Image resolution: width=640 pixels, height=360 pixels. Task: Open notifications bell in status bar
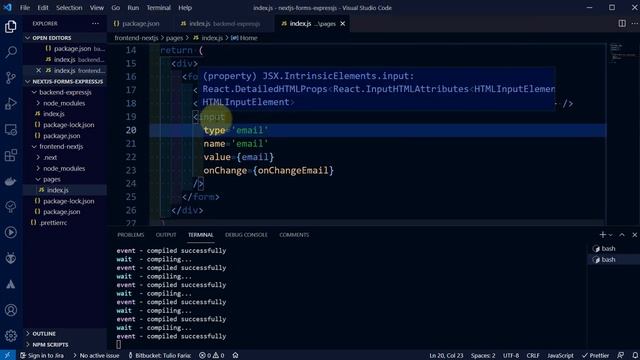(x=635, y=356)
